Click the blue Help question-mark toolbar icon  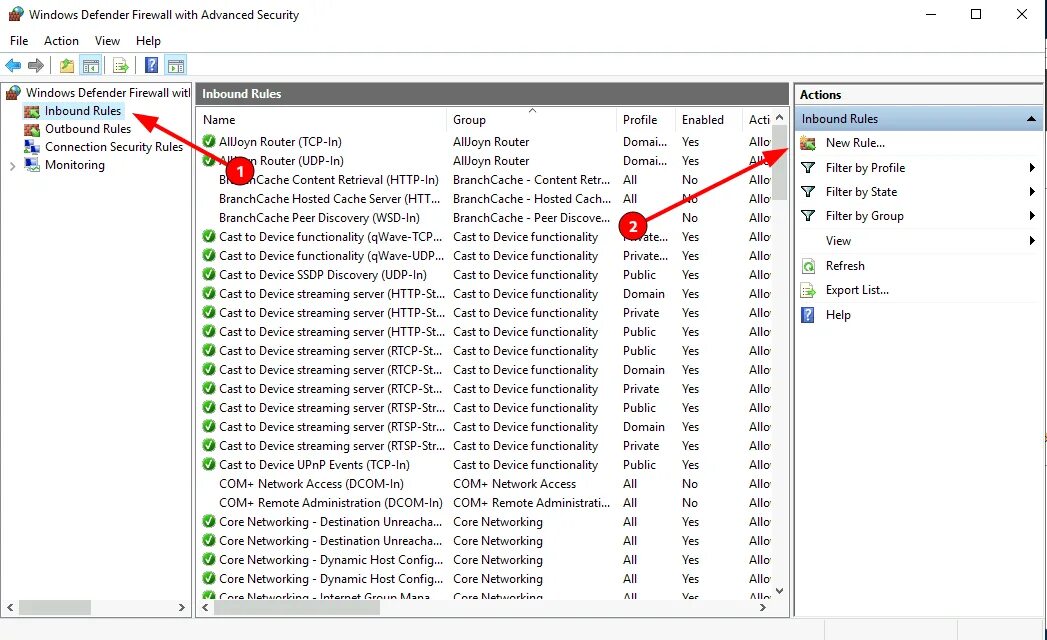[152, 65]
